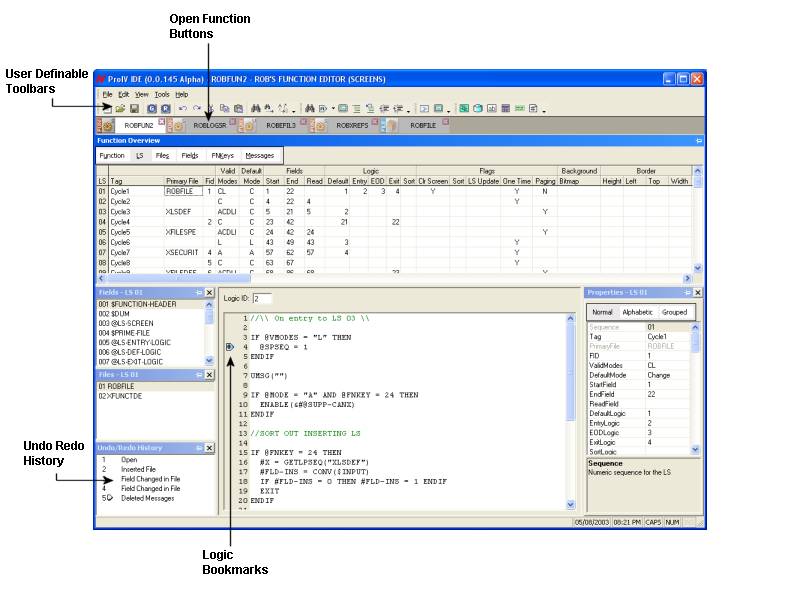Toggle the Undo/Redo History panel pin
The width and height of the screenshot is (800, 600).
click(x=199, y=448)
